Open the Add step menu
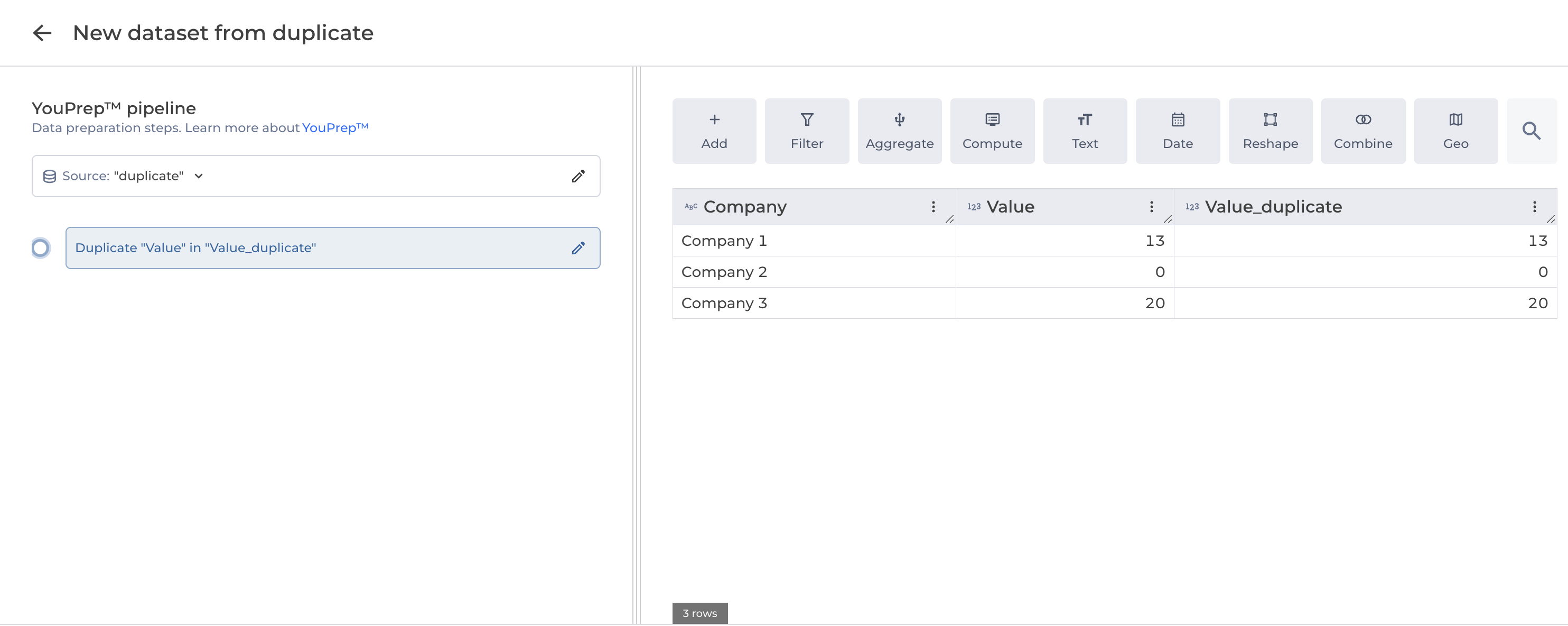The height and width of the screenshot is (626, 1568). pos(714,131)
